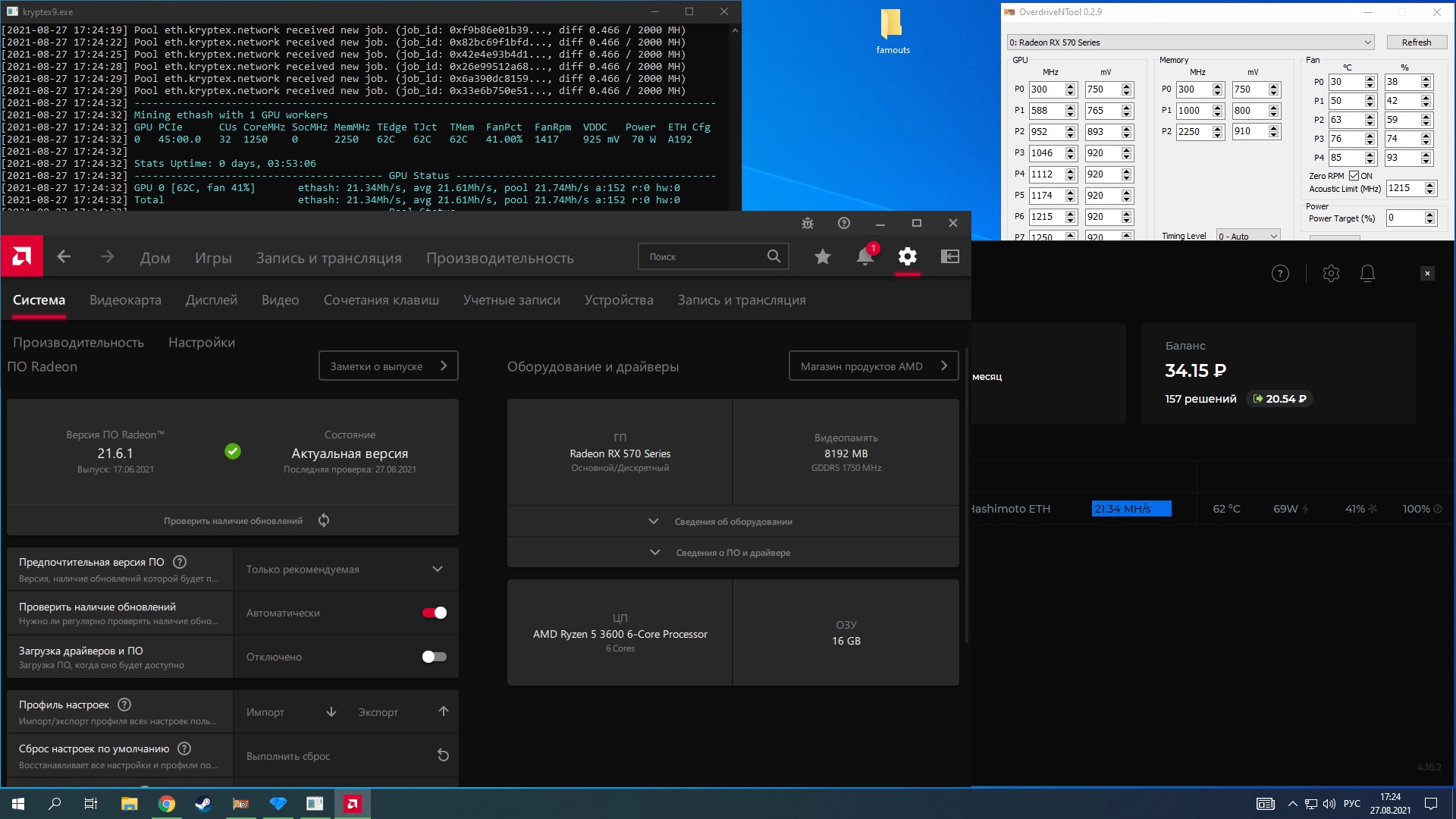Click the Импорт down arrow icon

[x=331, y=711]
